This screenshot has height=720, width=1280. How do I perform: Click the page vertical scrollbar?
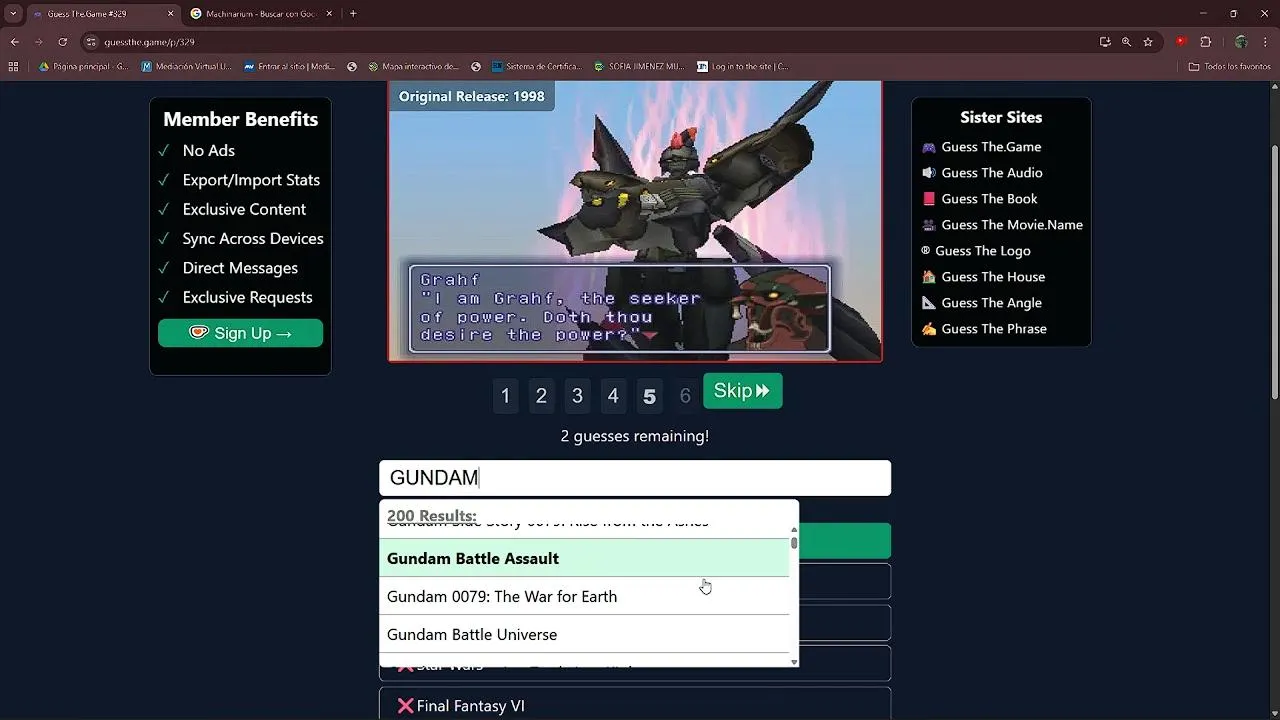[1274, 270]
